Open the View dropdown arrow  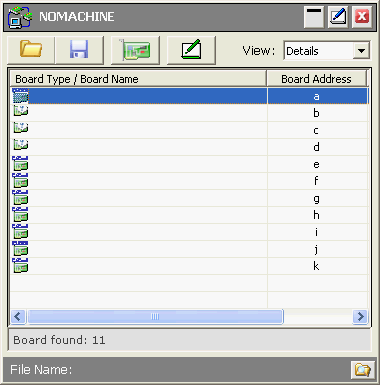(361, 51)
